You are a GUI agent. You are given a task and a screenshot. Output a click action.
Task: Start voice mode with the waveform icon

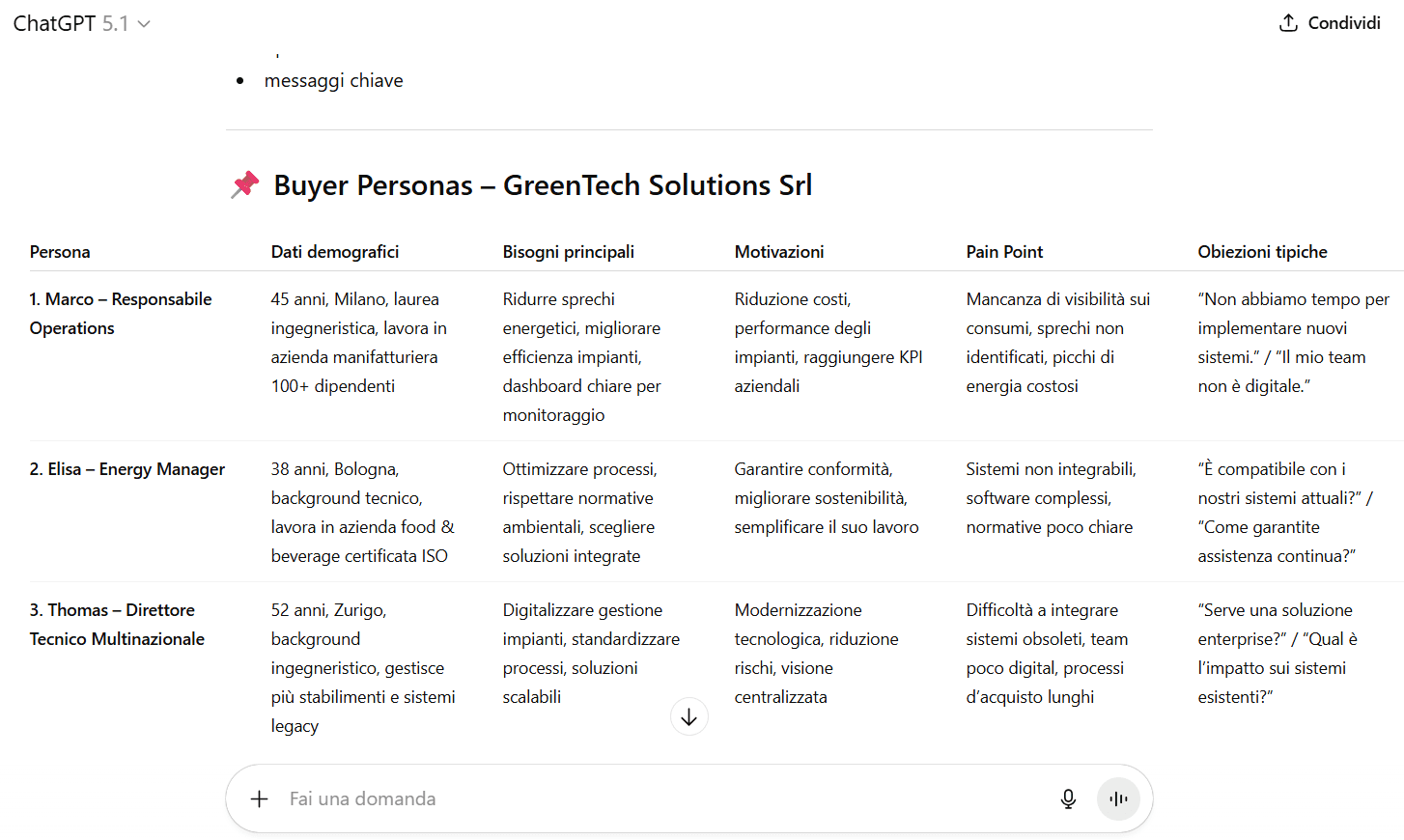point(1118,798)
